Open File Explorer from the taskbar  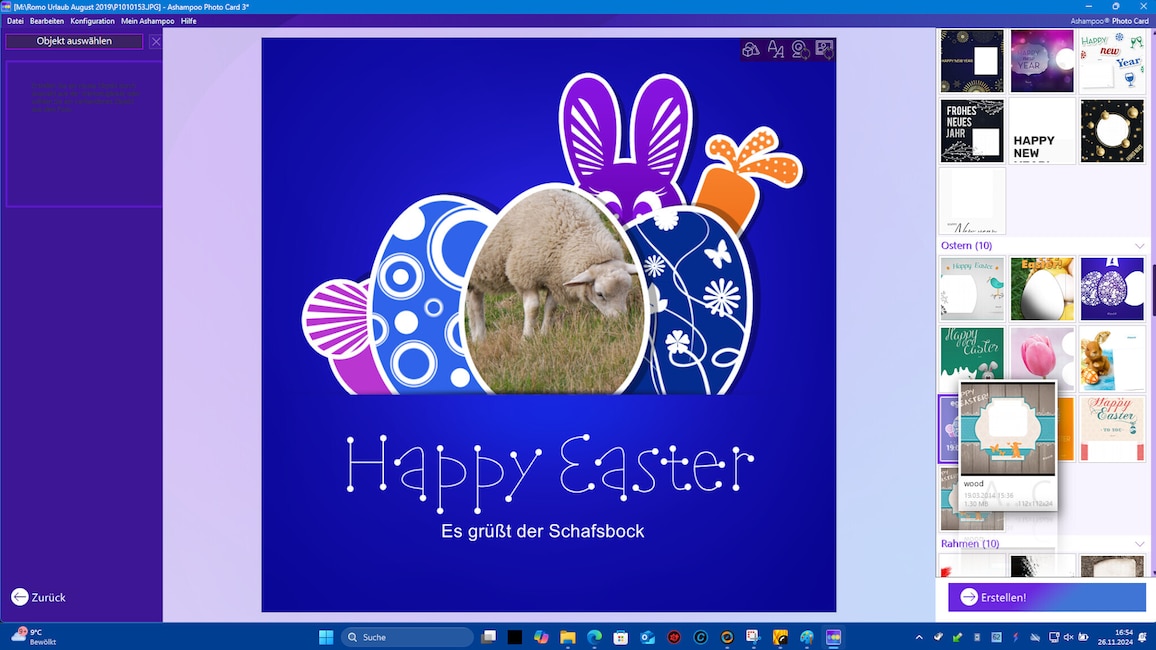coord(567,637)
